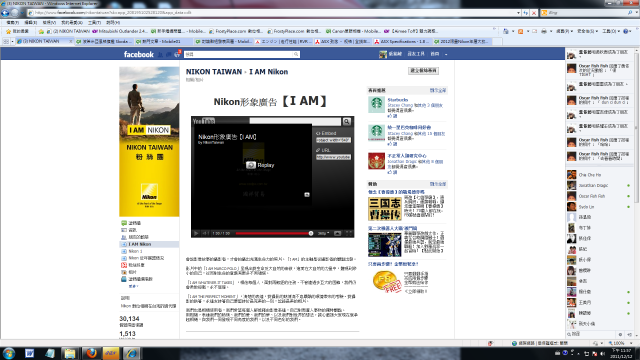This screenshot has height=360, width=640.
Task: Open the home button dropdown arrow
Action: (x=513, y=31)
